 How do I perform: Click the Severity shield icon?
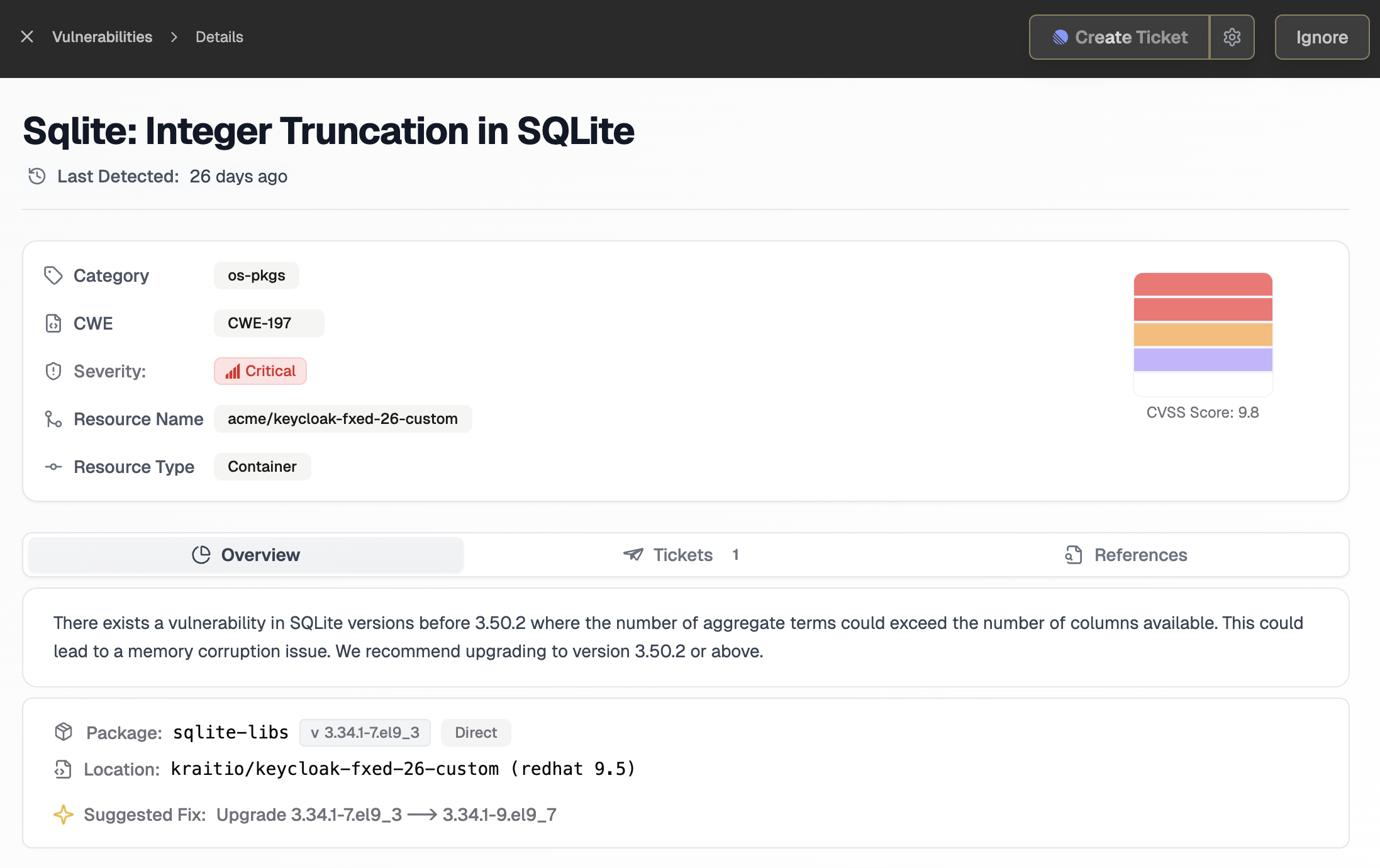coord(53,371)
